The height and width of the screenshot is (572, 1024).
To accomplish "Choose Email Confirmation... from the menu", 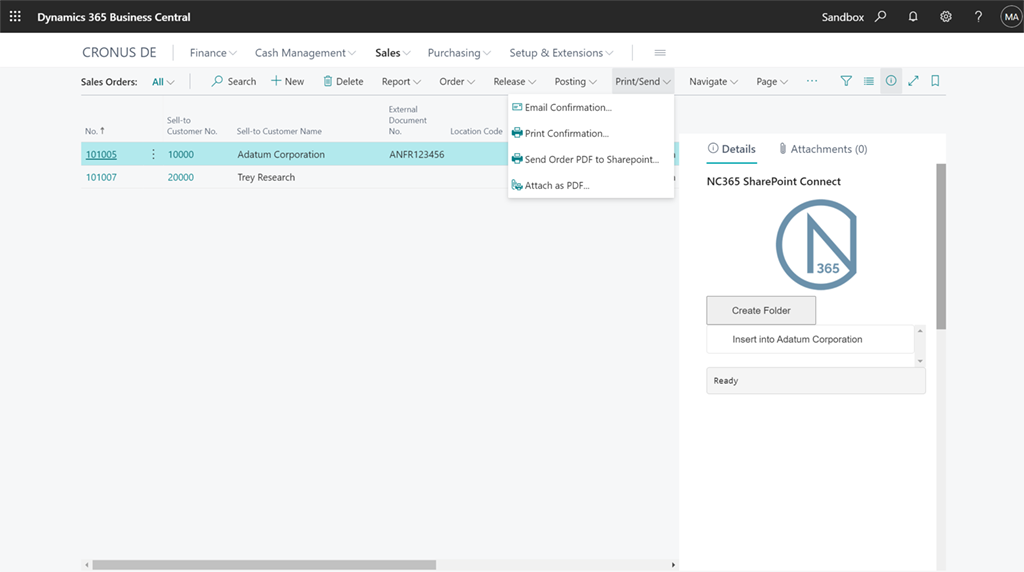I will click(x=590, y=107).
